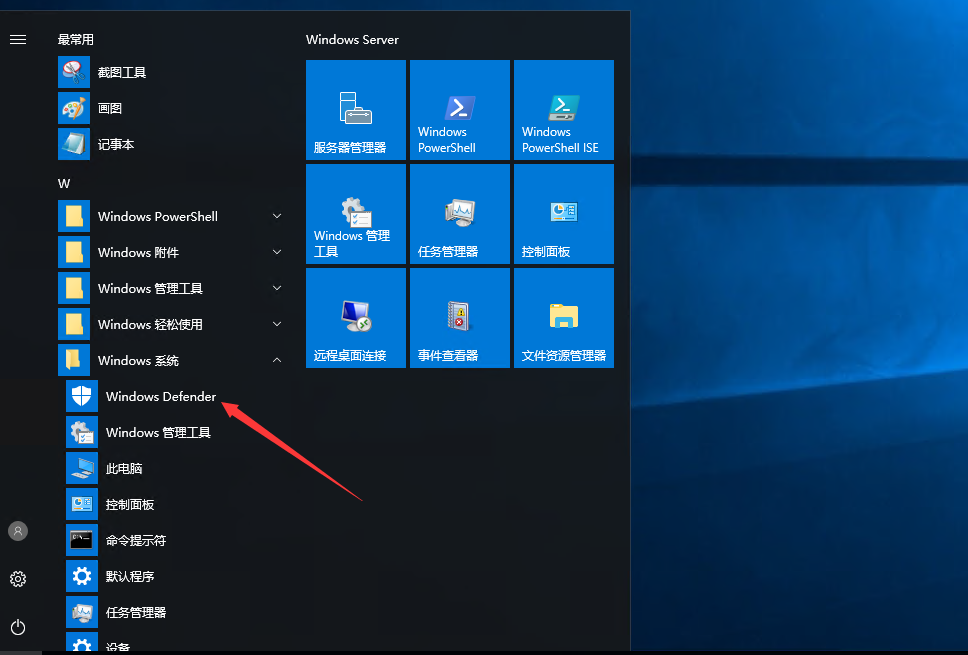Select the 记事本 app name

[116, 144]
